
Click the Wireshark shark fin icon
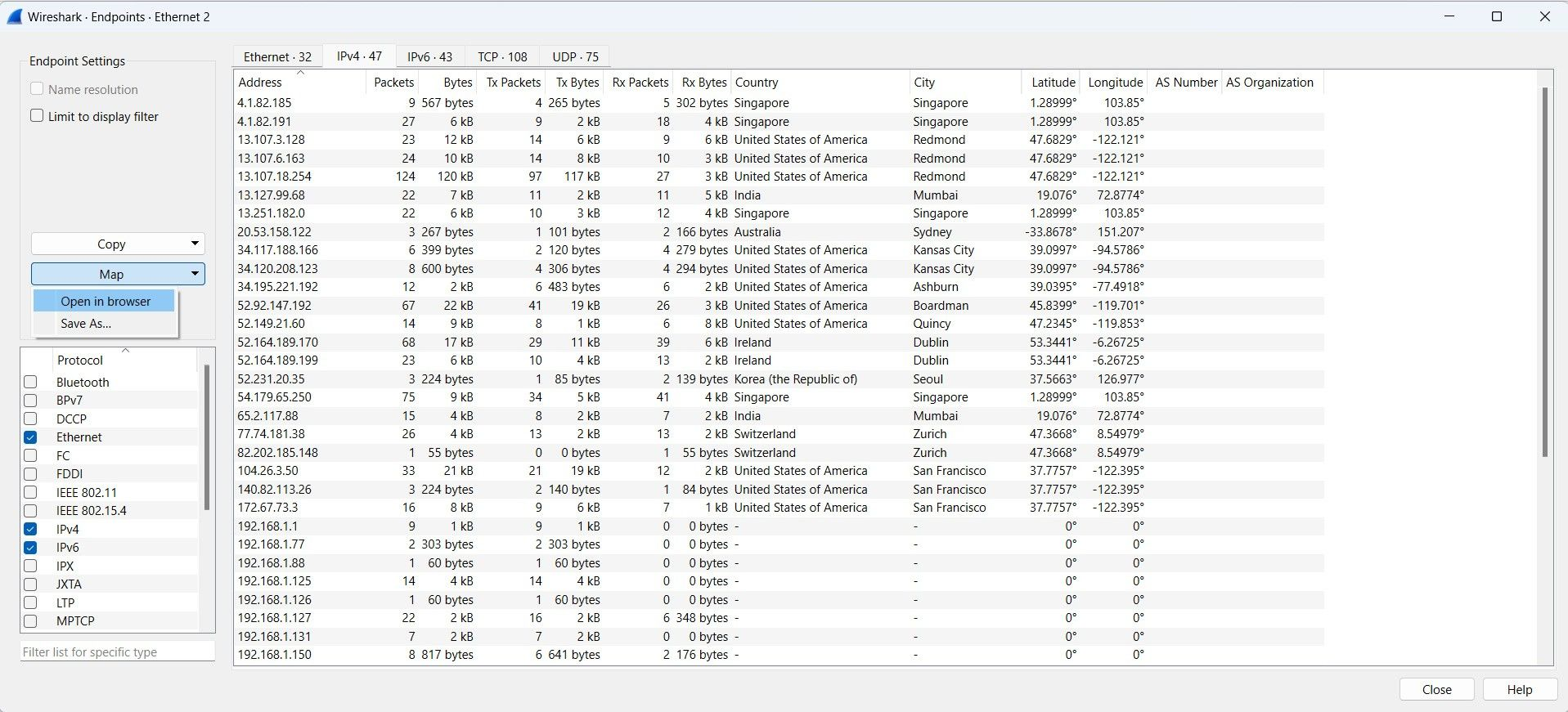pos(14,16)
